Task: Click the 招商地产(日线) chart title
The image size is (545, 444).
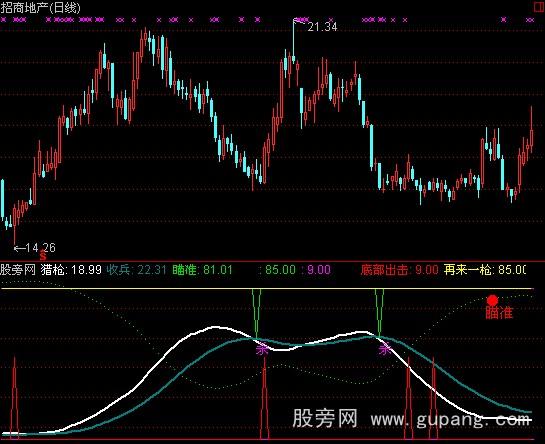Action: pyautogui.click(x=40, y=8)
